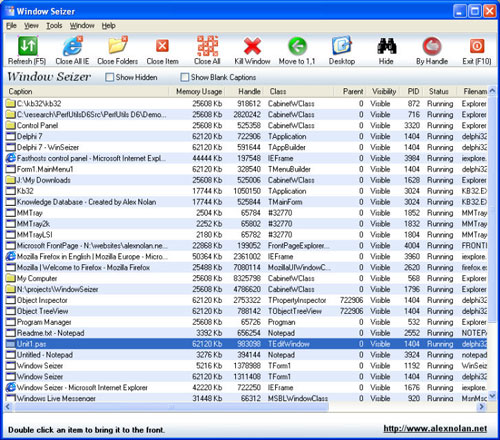
Task: Click the Close Folders icon
Action: click(x=117, y=45)
